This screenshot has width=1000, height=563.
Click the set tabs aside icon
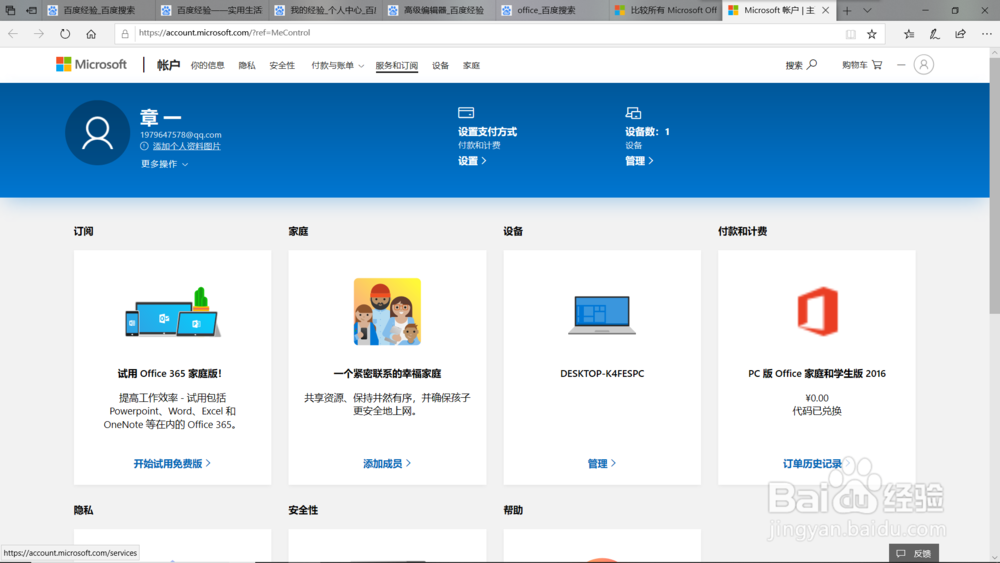pyautogui.click(x=31, y=10)
